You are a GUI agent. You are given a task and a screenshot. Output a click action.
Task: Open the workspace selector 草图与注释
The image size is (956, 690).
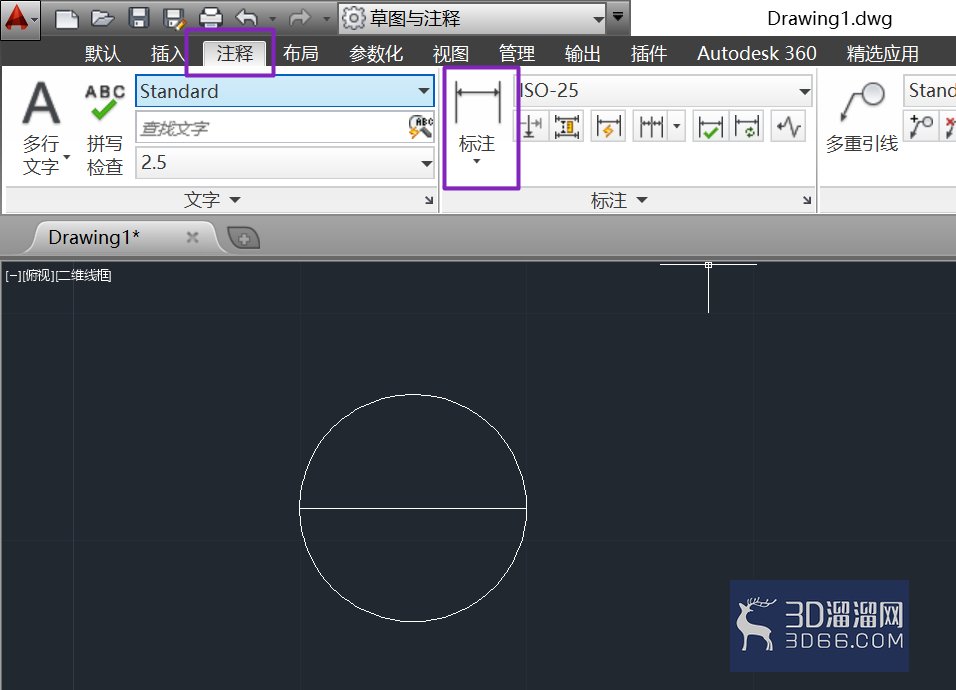[x=473, y=18]
